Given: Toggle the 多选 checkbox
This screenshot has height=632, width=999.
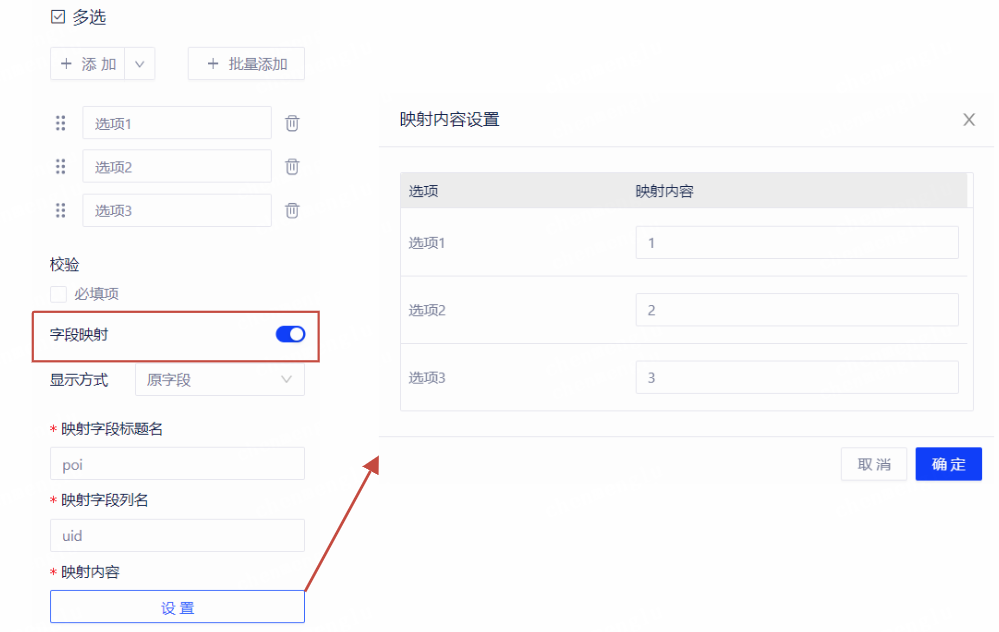Looking at the screenshot, I should click(58, 17).
